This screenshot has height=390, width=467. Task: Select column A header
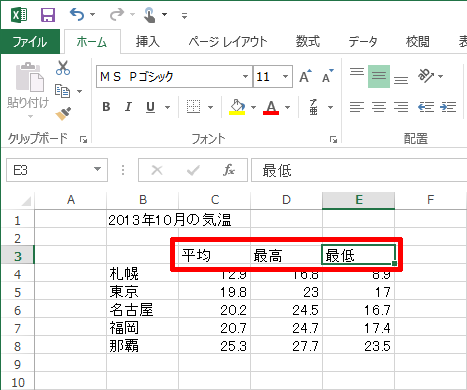pyautogui.click(x=71, y=200)
